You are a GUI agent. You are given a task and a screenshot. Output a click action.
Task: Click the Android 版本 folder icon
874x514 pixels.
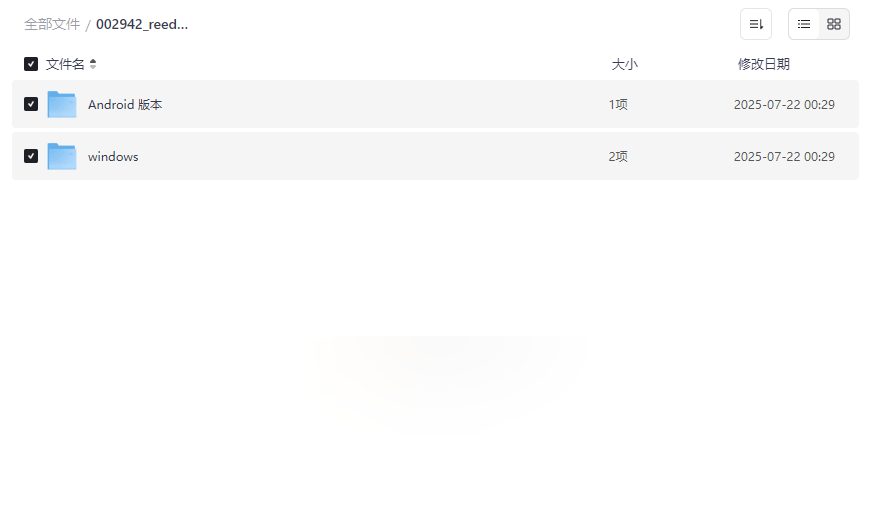[x=62, y=104]
